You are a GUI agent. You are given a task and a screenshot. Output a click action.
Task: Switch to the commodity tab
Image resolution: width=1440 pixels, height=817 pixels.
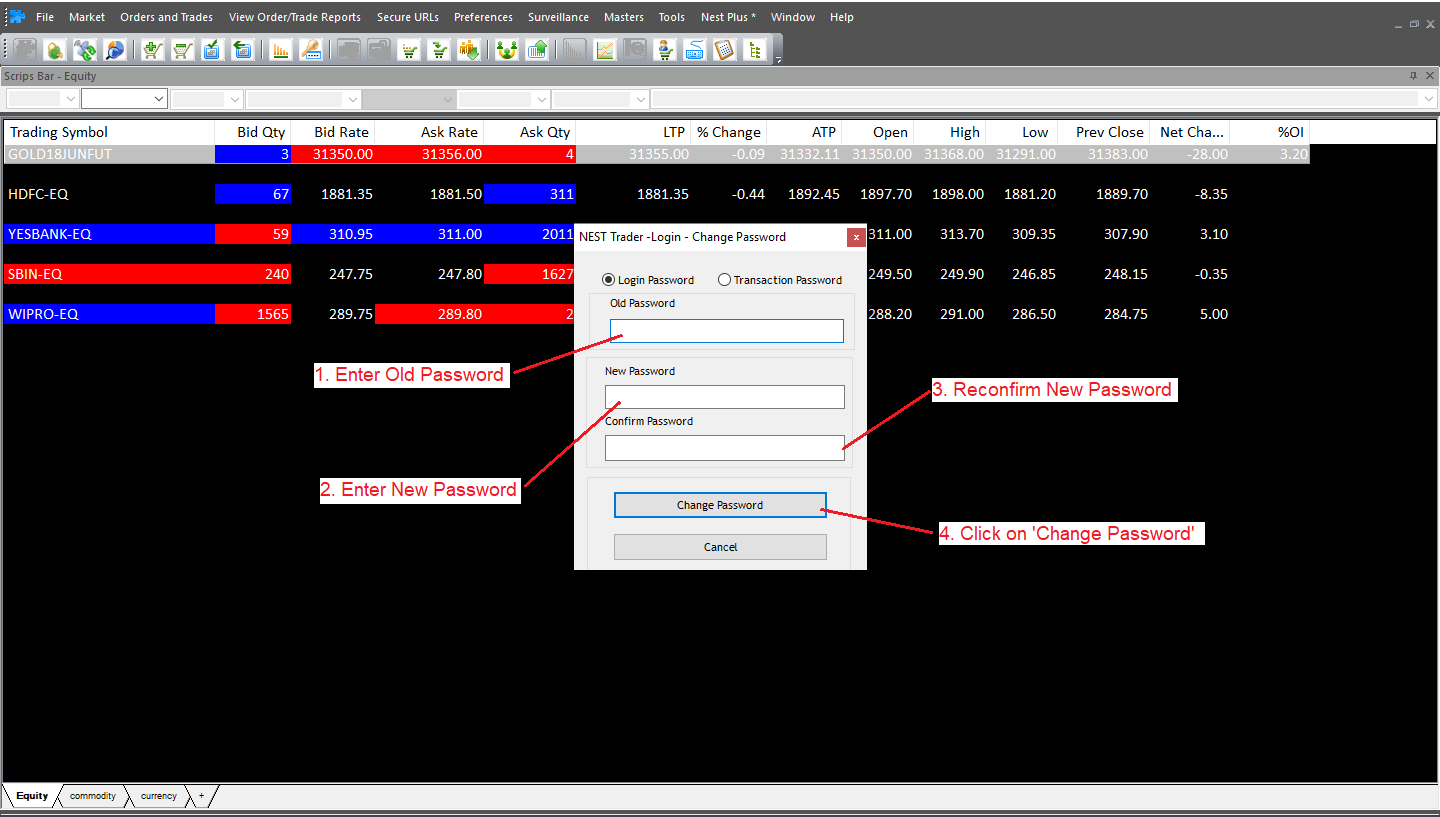pyautogui.click(x=92, y=796)
